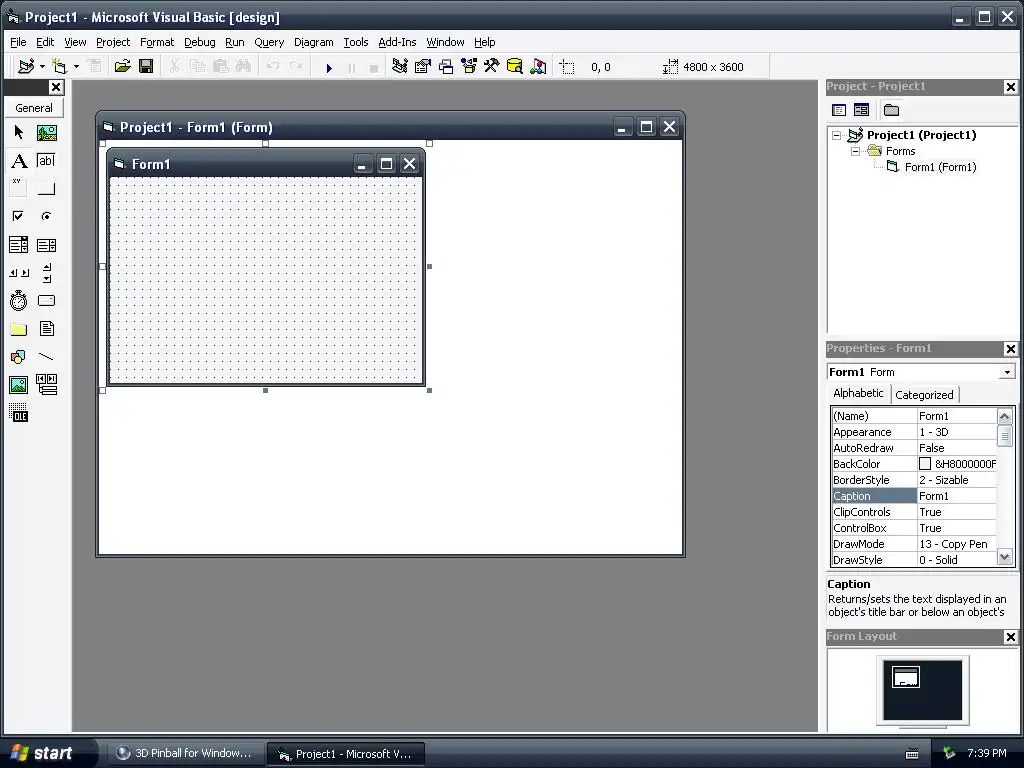
Task: Select the Shape control tool
Action: click(19, 357)
